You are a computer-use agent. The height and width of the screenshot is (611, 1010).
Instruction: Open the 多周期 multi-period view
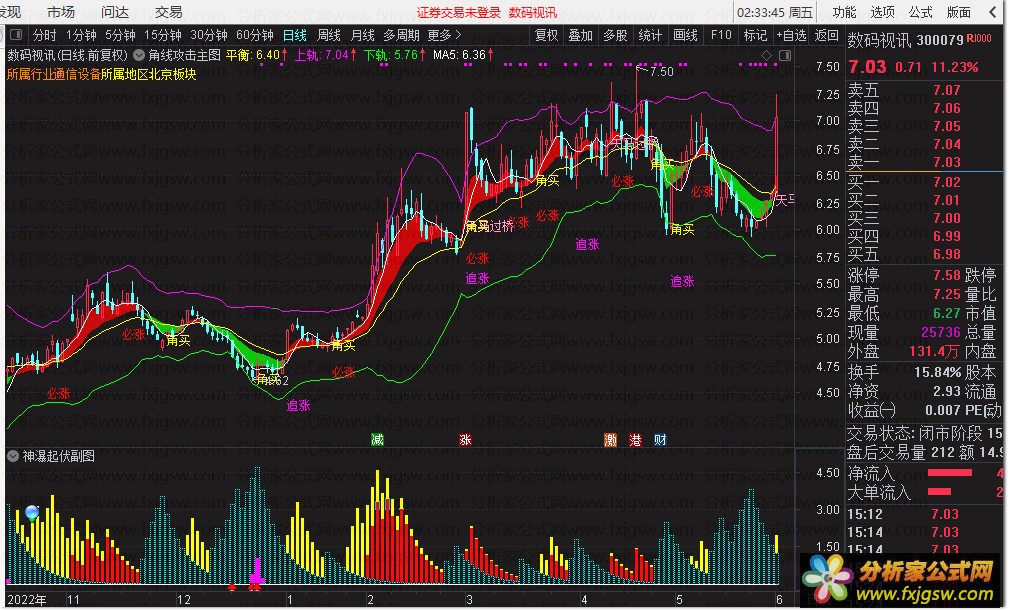[401, 35]
